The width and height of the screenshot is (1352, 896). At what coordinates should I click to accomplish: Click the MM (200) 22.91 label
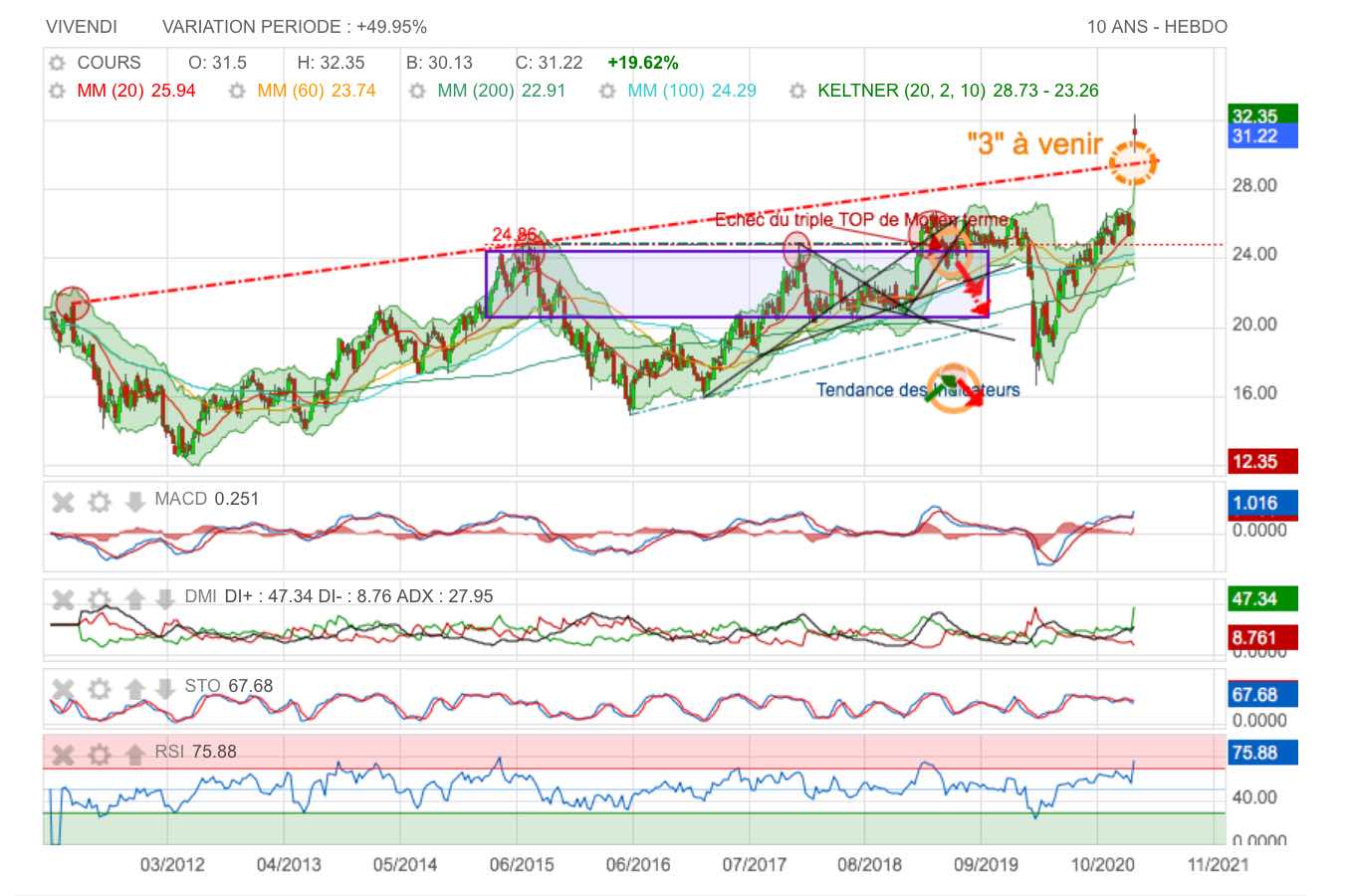point(502,91)
